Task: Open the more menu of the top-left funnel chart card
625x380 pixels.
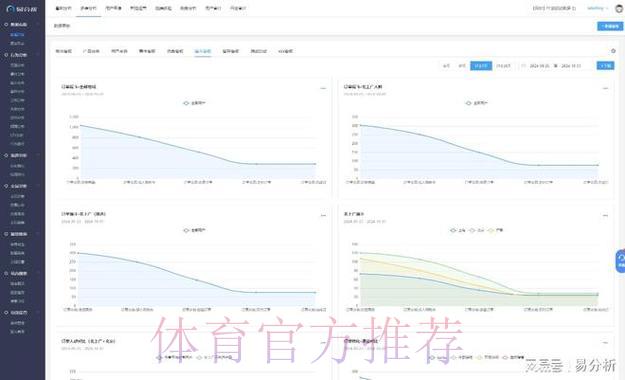Action: (323, 88)
